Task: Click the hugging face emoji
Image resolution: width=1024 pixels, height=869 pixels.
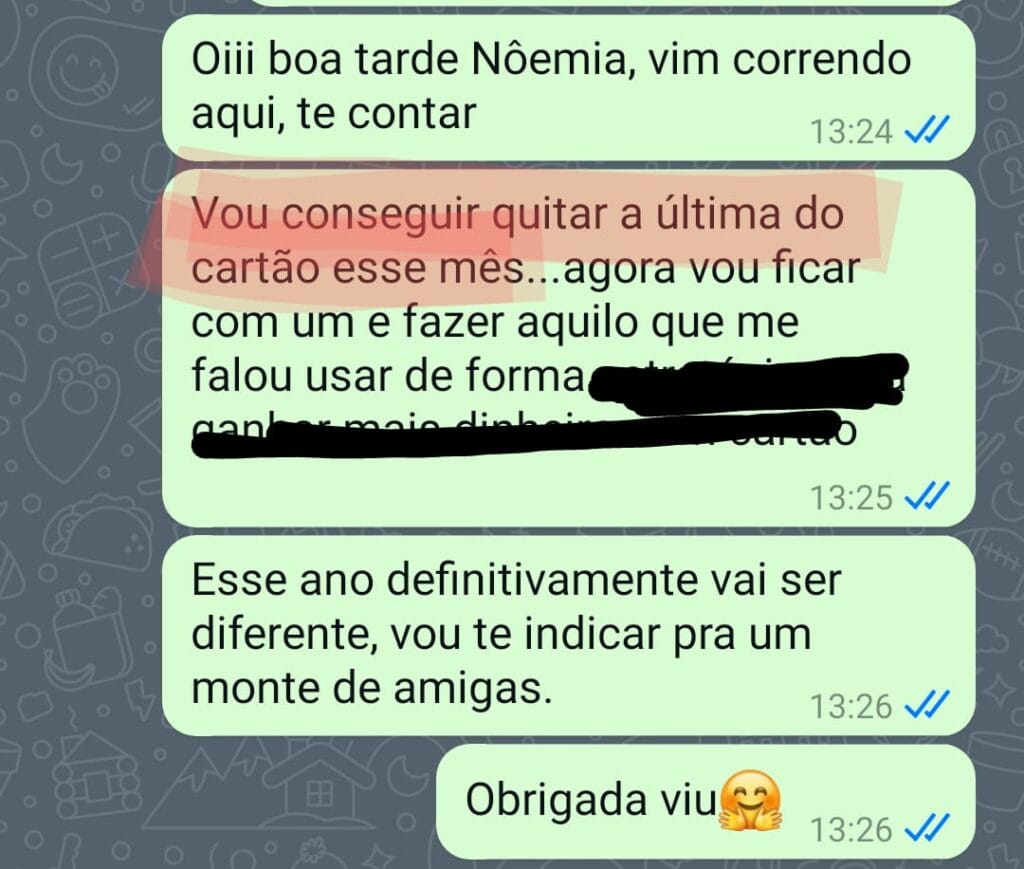Action: pos(750,800)
